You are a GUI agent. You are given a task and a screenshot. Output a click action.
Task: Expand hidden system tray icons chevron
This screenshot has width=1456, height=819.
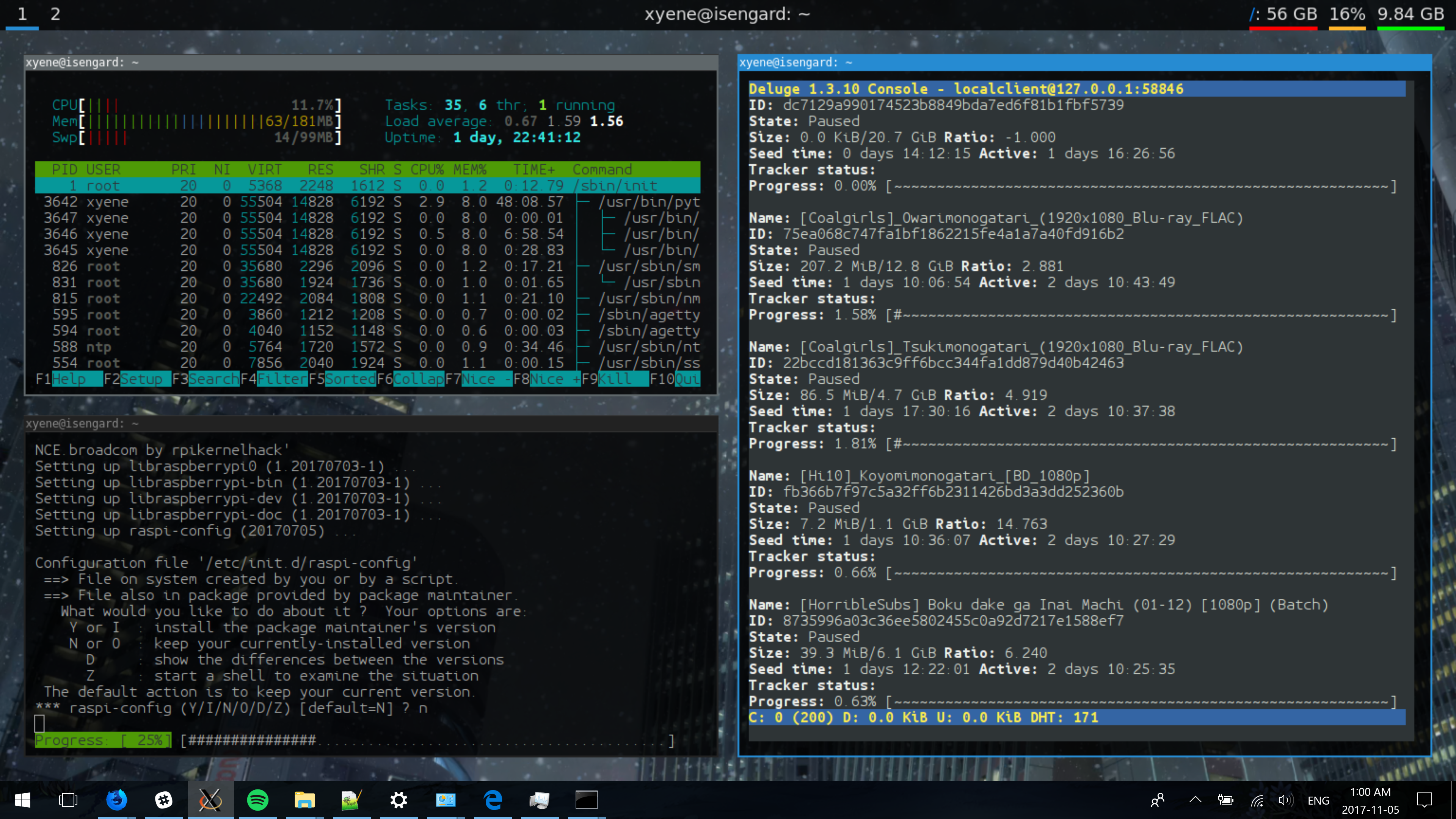point(1195,800)
